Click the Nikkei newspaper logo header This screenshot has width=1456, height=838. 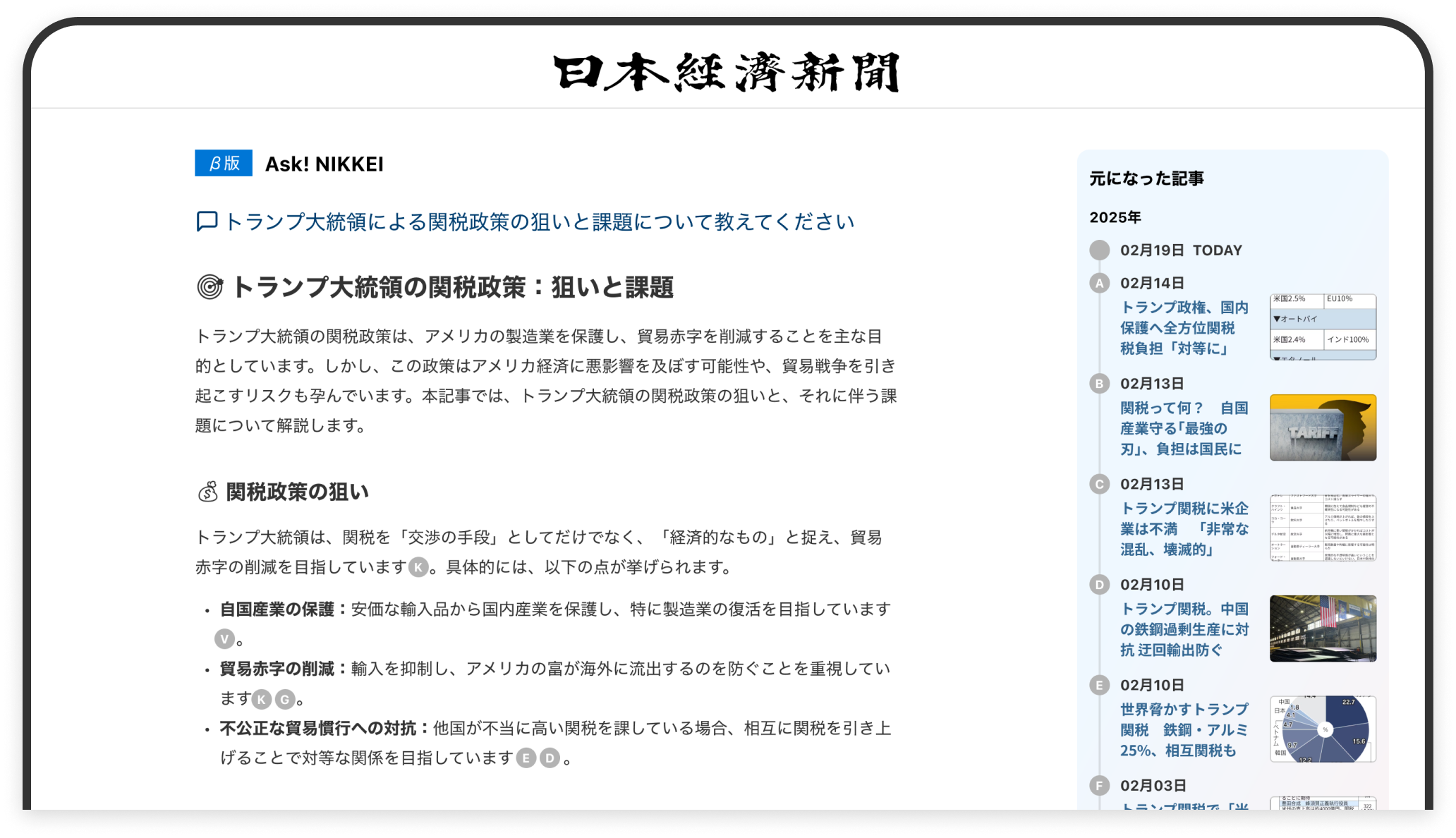pos(727,72)
